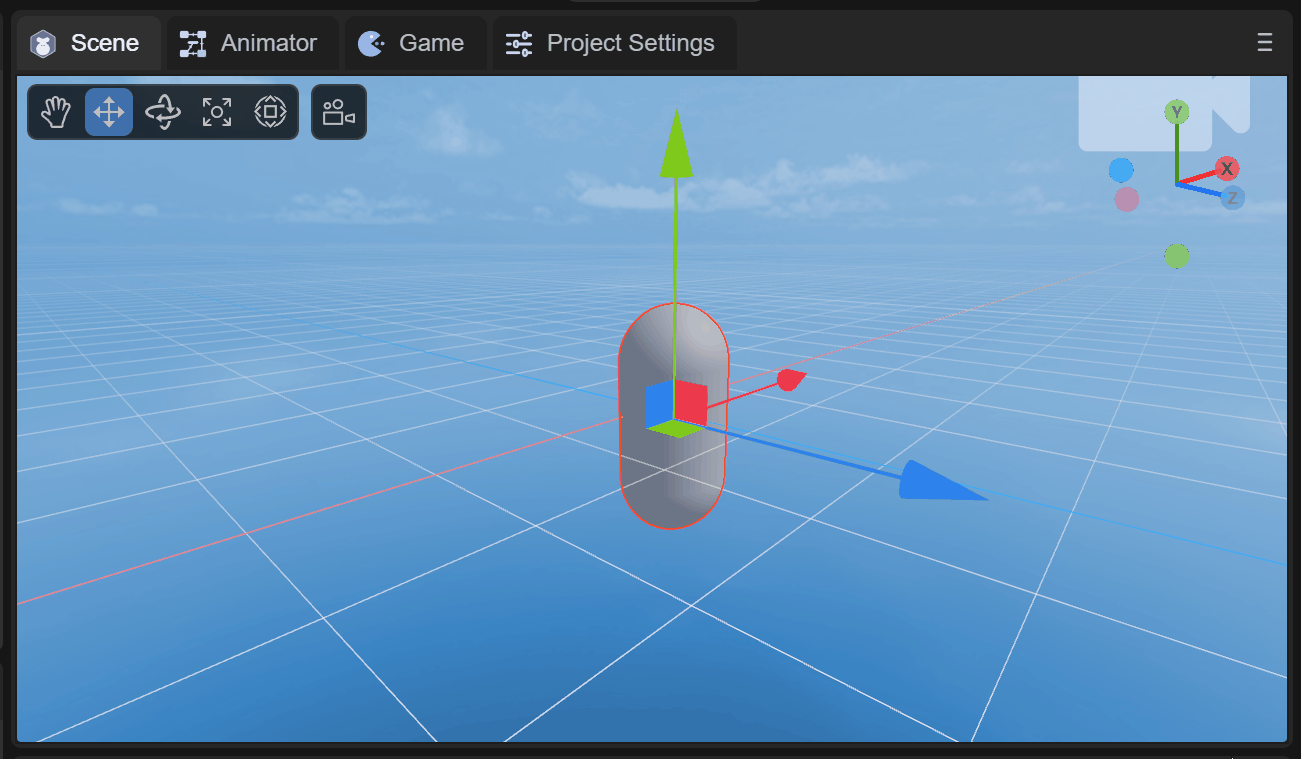Select the rect transform tool
Viewport: 1301px width, 759px height.
[271, 112]
